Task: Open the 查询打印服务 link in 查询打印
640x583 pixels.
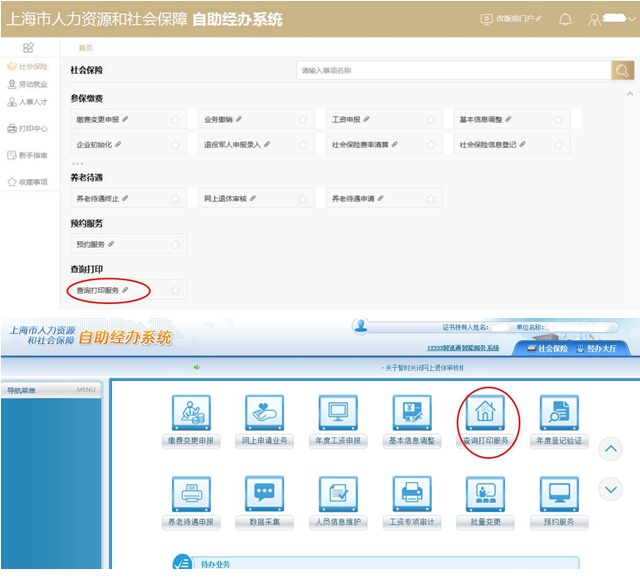Action: point(98,291)
